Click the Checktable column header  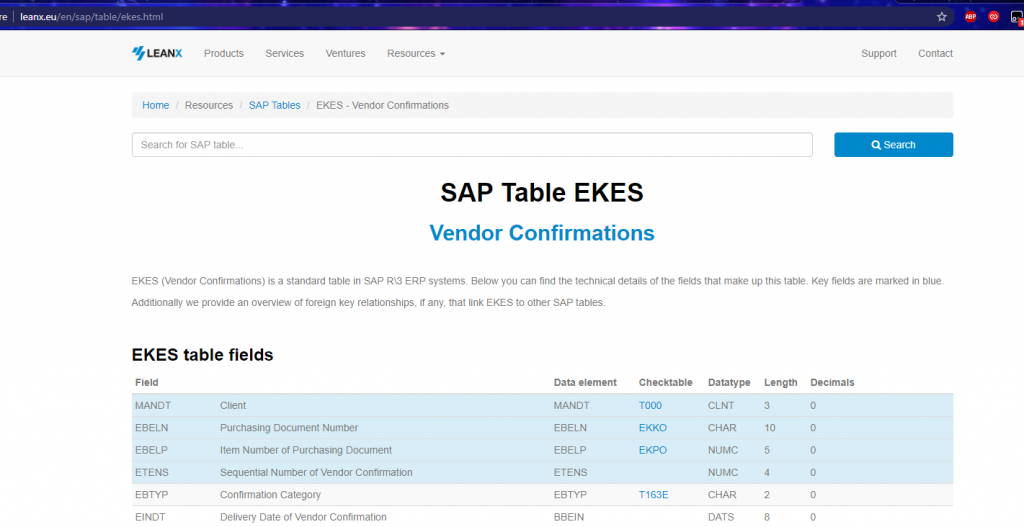point(665,383)
